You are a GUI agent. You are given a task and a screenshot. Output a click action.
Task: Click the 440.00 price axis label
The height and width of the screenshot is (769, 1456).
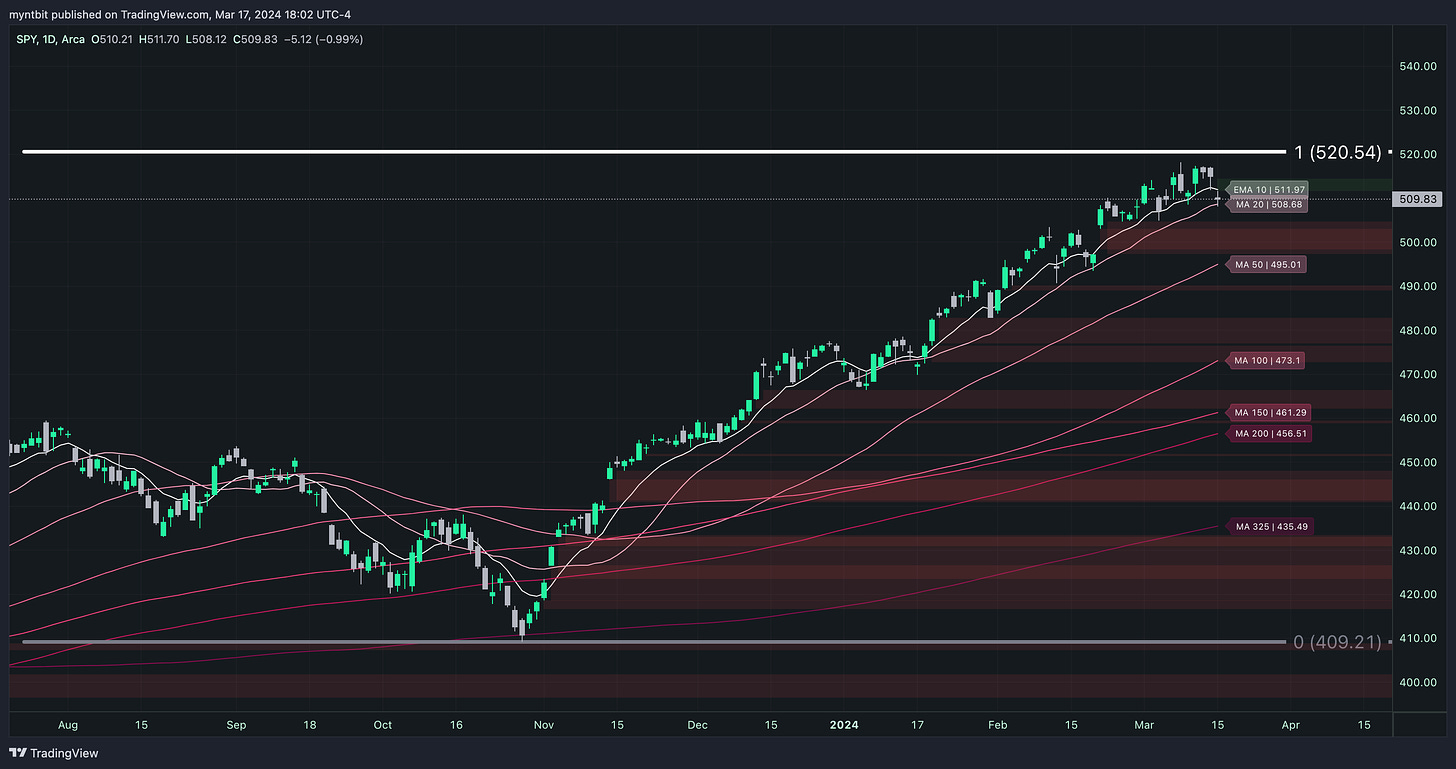click(x=1417, y=506)
